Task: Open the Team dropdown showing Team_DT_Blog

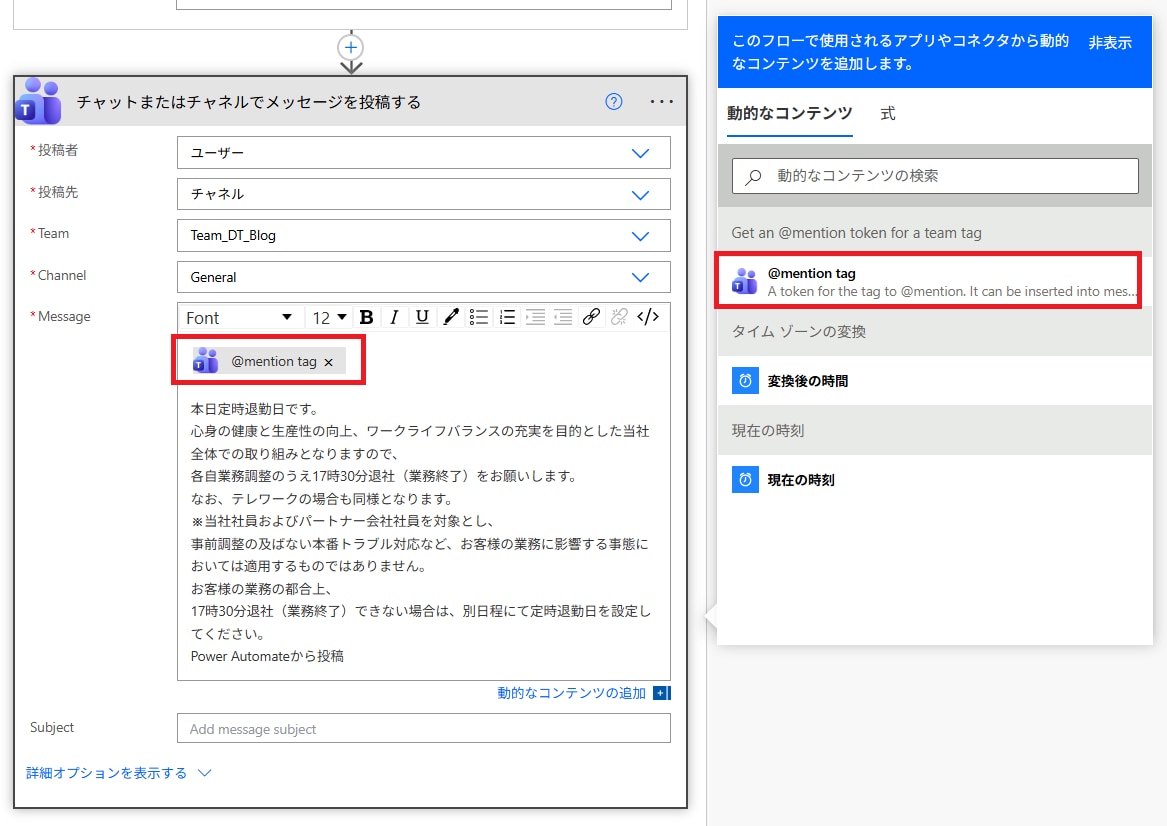Action: click(640, 236)
